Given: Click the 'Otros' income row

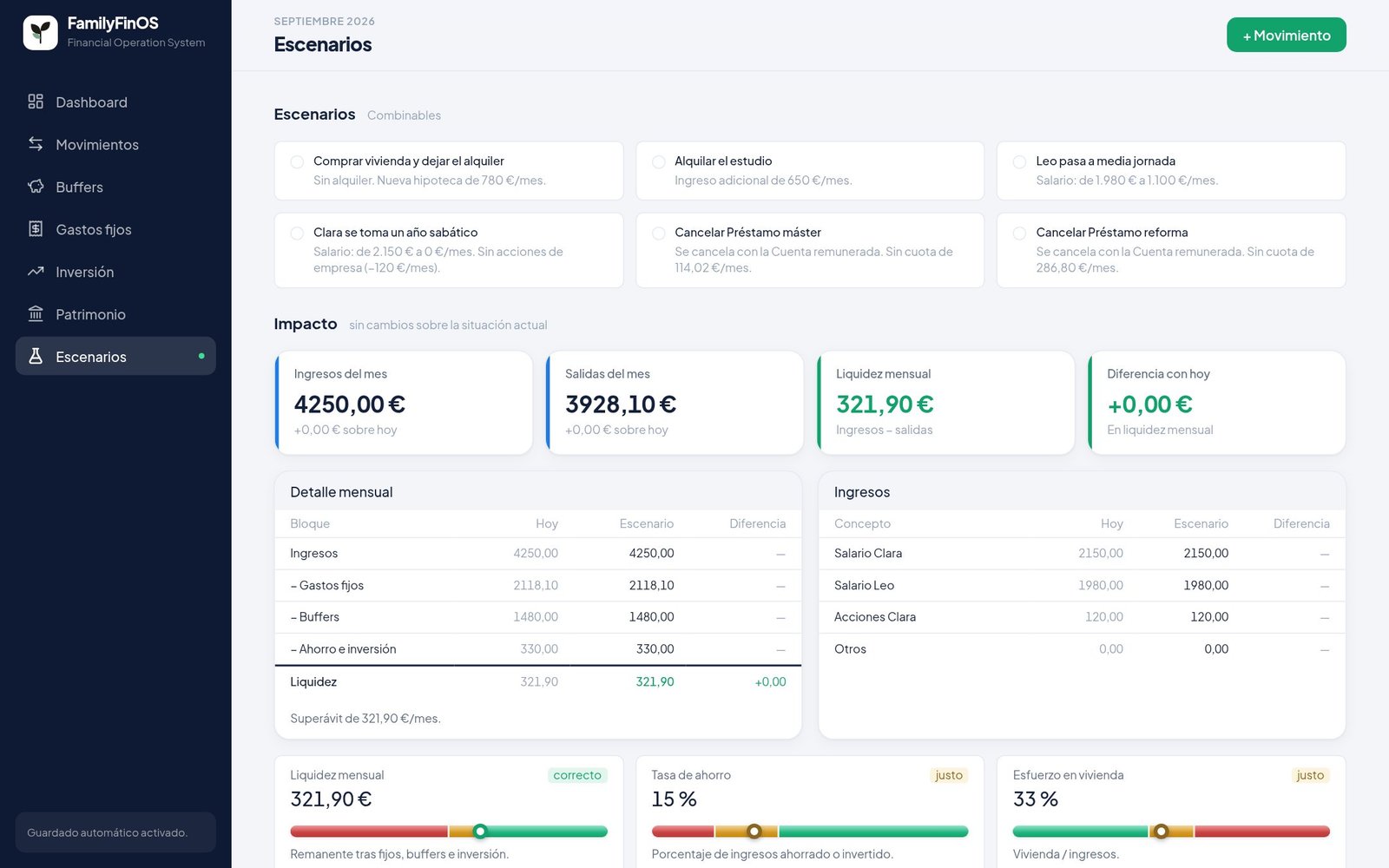Looking at the screenshot, I should pyautogui.click(x=1082, y=649).
